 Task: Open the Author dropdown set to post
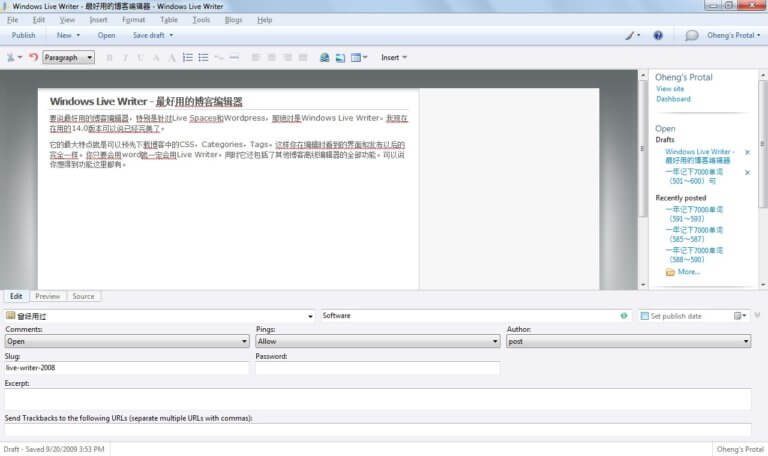coord(628,341)
